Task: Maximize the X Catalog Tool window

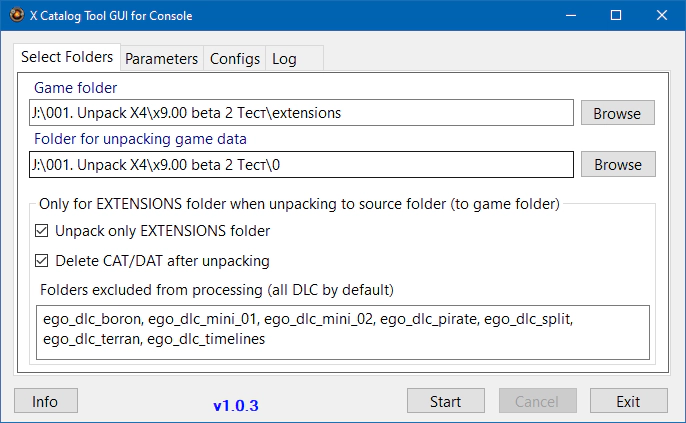Action: [615, 16]
